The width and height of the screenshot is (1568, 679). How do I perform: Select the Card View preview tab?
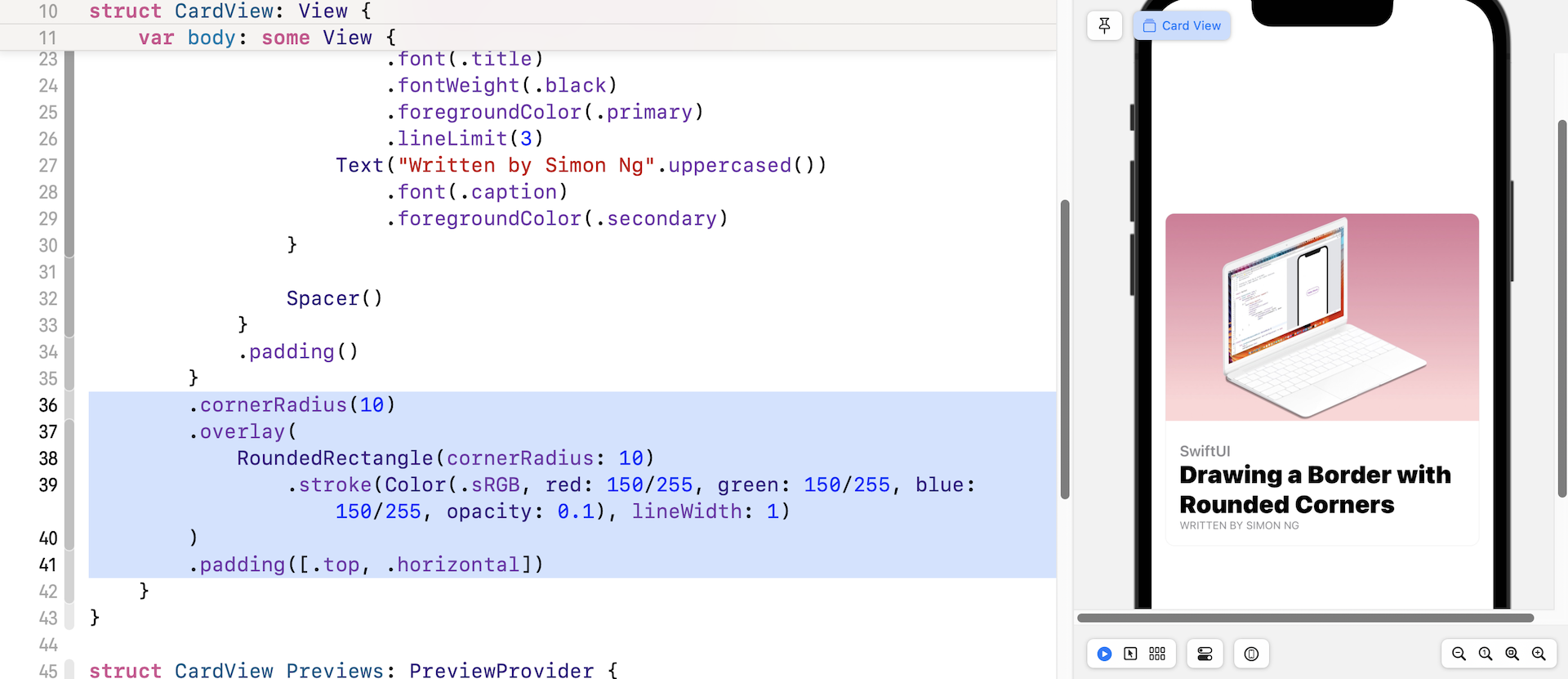tap(1182, 25)
